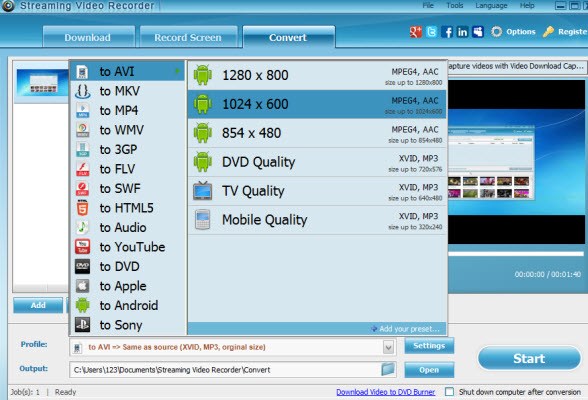Share on LinkedIn using its icon

tap(462, 32)
